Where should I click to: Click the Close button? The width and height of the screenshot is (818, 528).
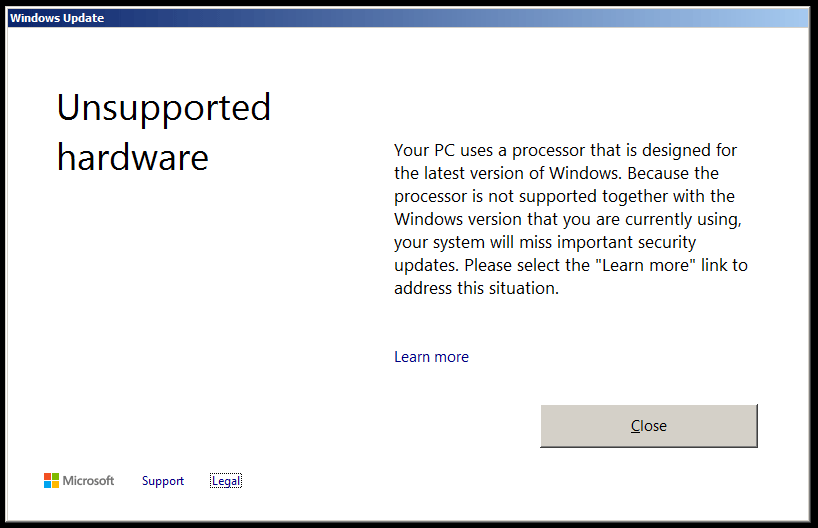point(648,426)
